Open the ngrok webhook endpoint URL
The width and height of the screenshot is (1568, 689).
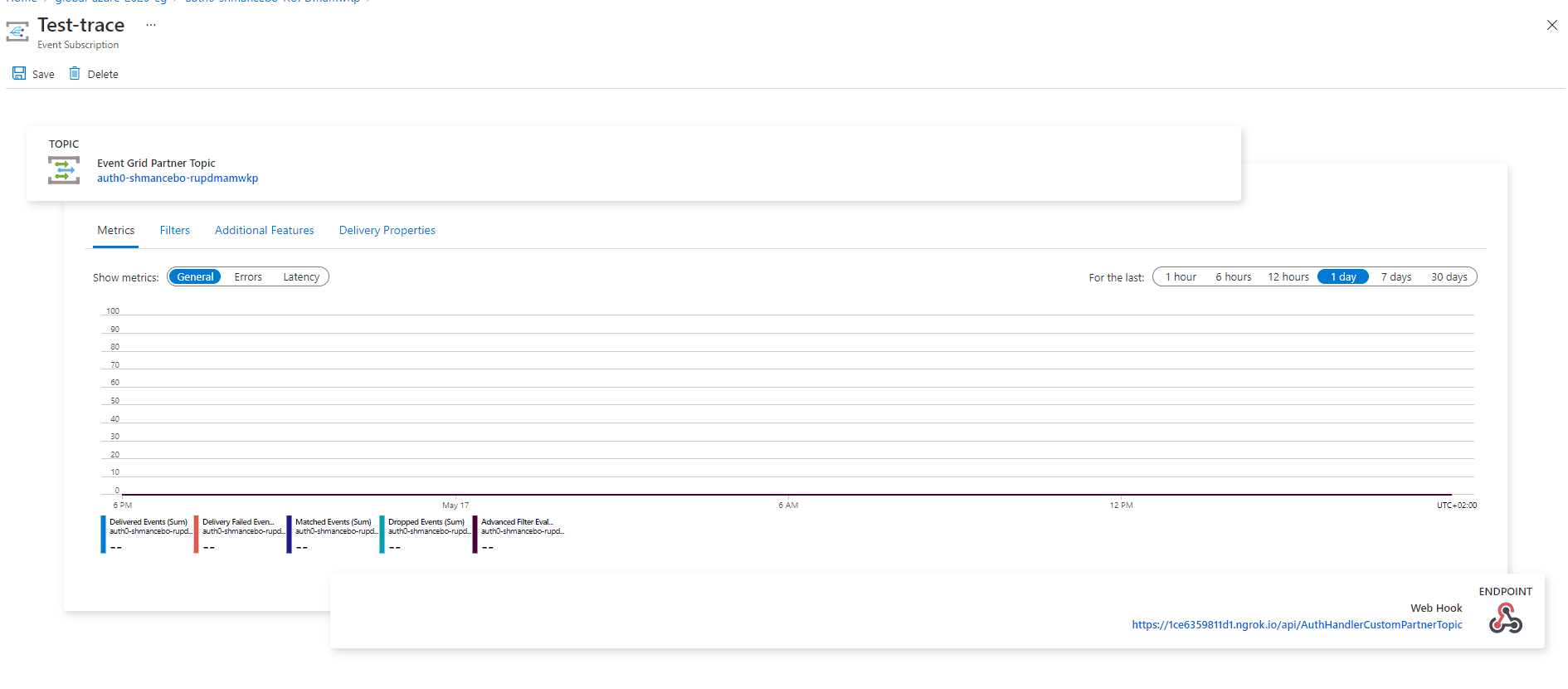click(x=1297, y=625)
